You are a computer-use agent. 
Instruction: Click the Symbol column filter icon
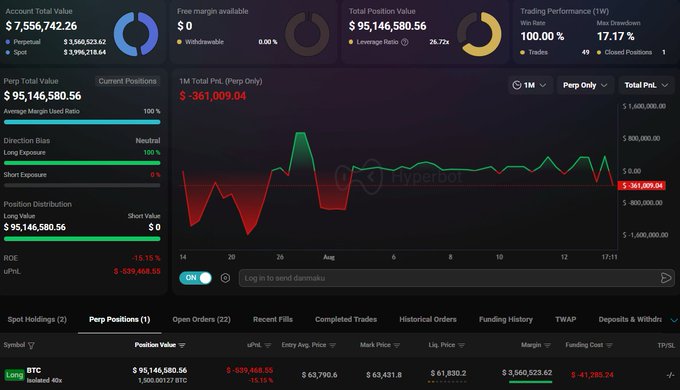[x=31, y=345]
